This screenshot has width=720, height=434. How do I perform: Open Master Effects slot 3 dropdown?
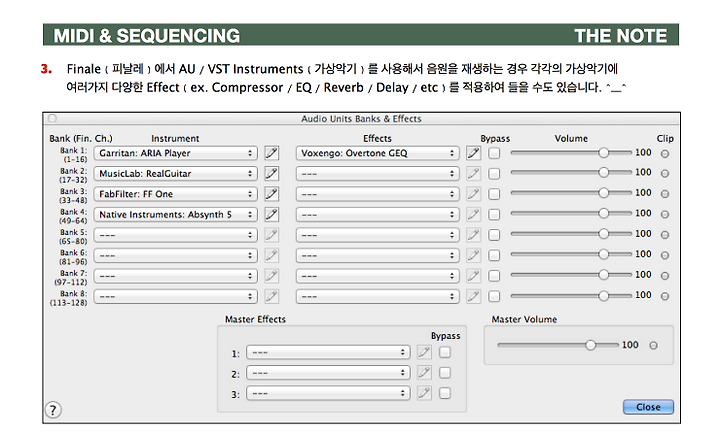(x=328, y=393)
